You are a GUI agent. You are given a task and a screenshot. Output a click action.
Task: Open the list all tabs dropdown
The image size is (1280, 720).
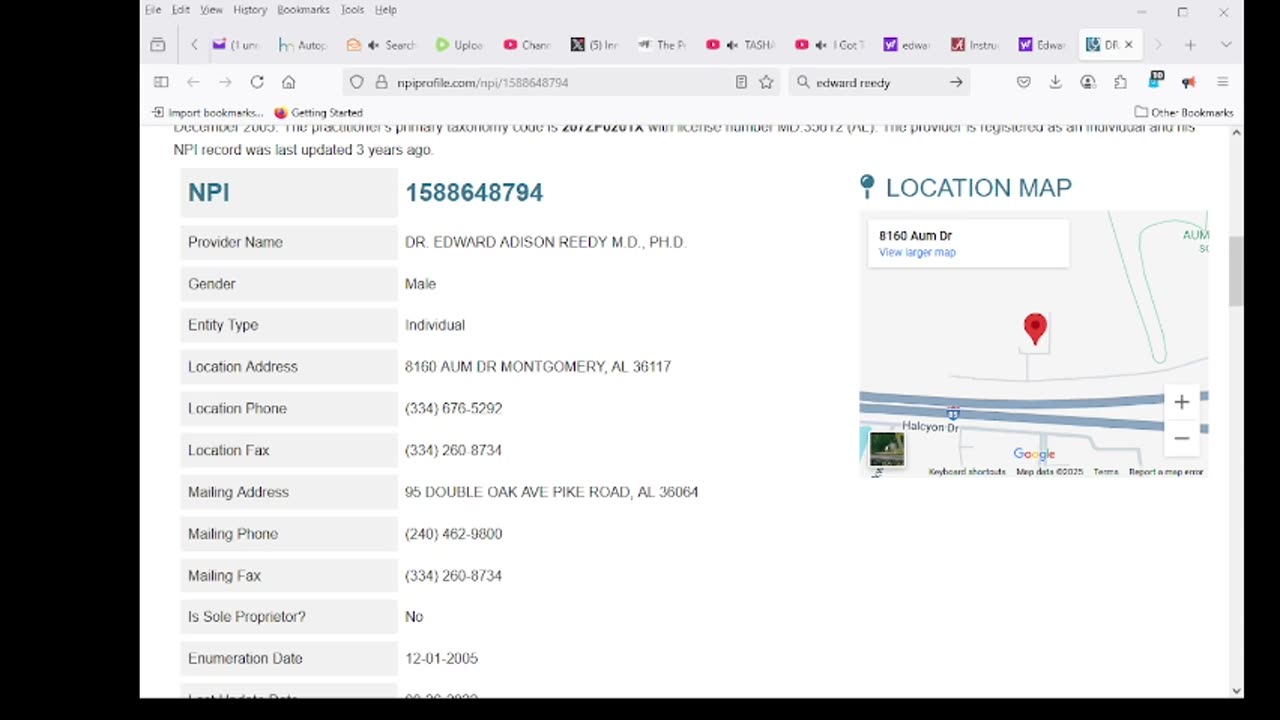coord(1225,45)
